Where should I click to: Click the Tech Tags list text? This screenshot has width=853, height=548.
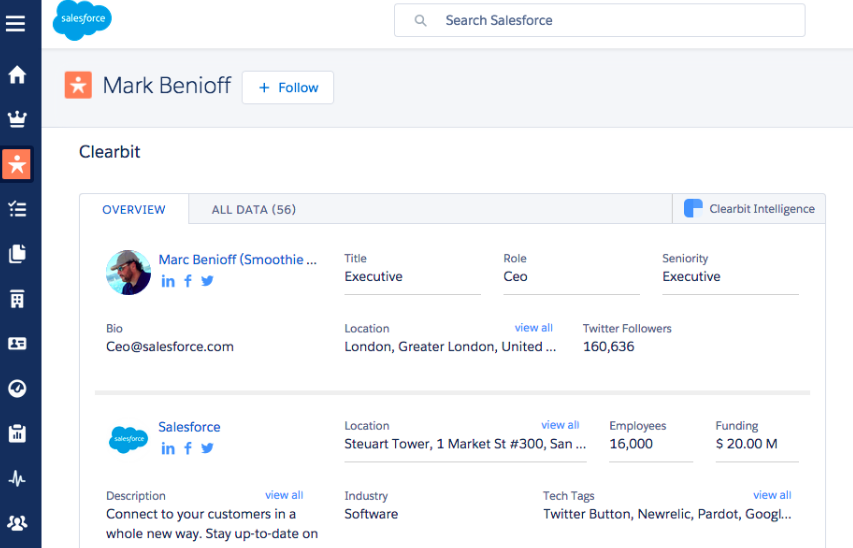point(667,514)
